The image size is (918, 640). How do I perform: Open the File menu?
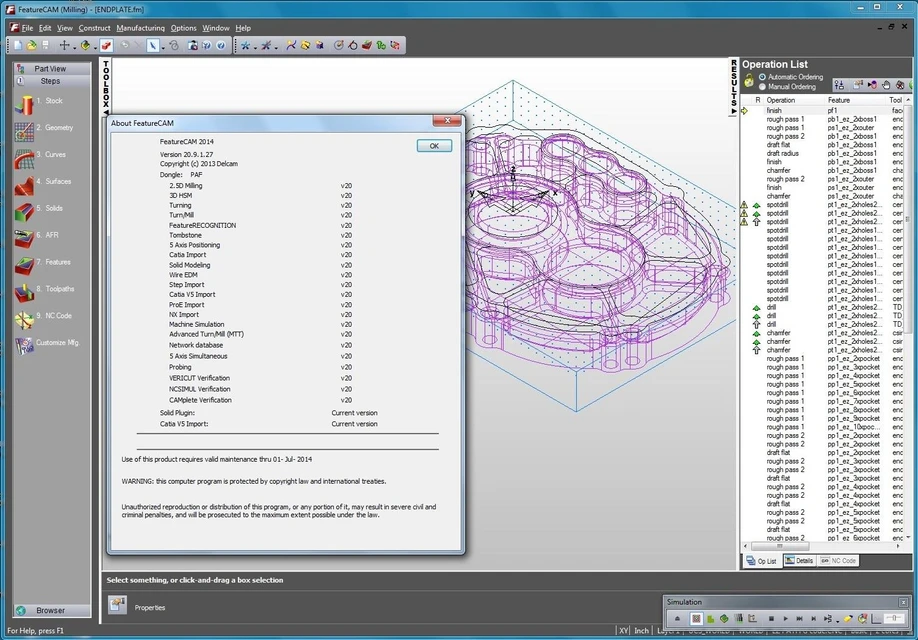pyautogui.click(x=27, y=28)
